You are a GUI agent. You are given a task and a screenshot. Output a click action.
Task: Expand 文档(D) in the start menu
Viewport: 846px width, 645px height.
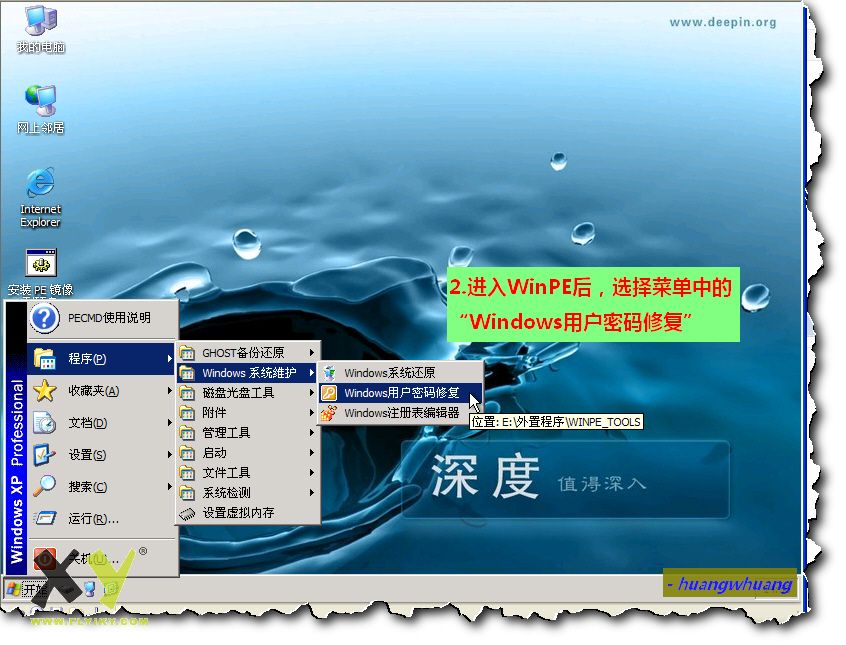pyautogui.click(x=101, y=423)
